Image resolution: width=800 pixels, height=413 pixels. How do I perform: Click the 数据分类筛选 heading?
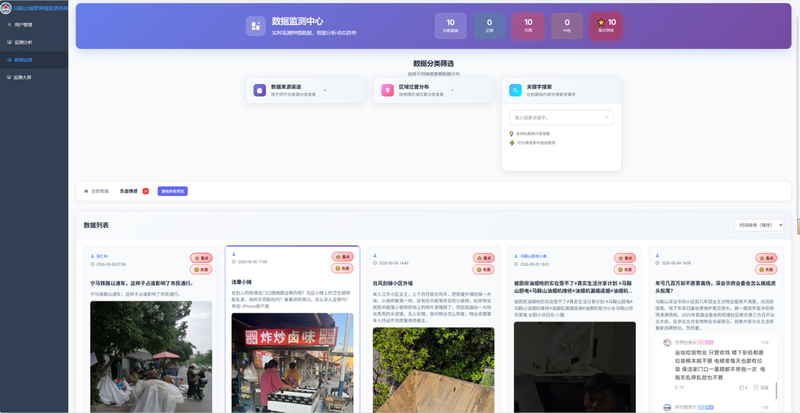pos(433,64)
